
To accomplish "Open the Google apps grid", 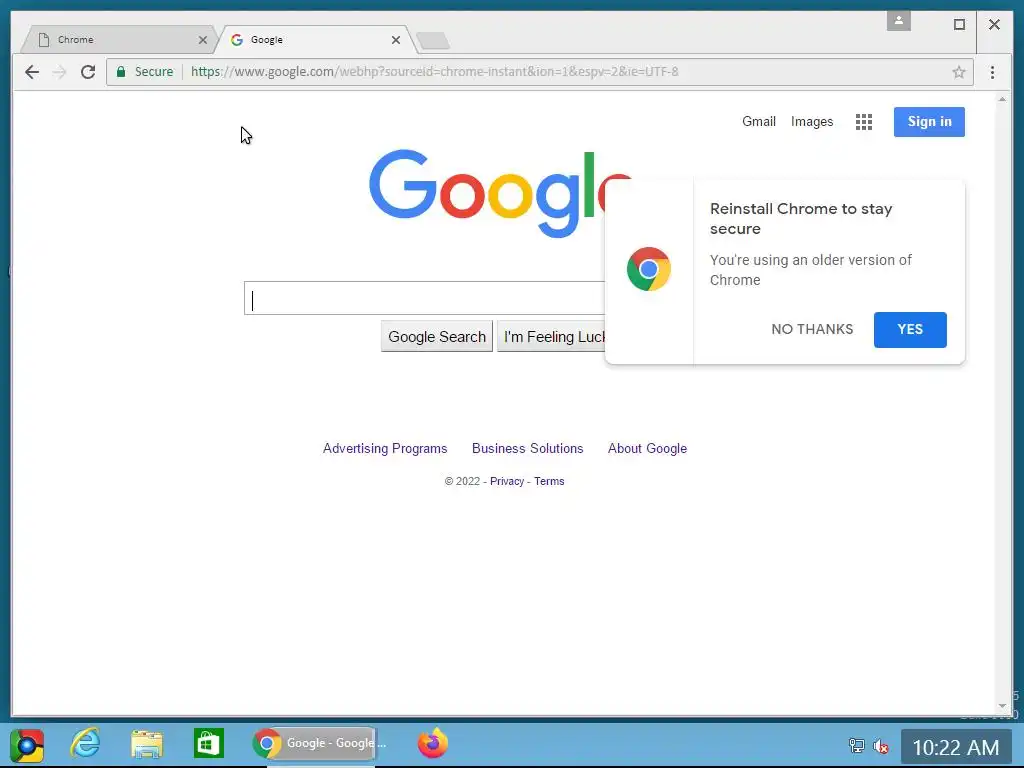I will point(863,121).
